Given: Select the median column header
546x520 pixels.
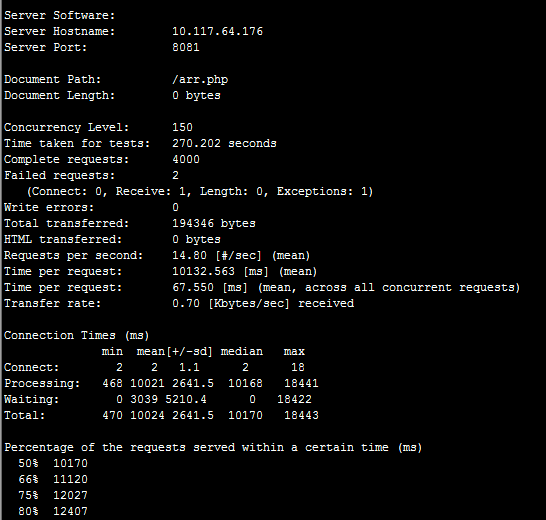Looking at the screenshot, I should click(242, 351).
